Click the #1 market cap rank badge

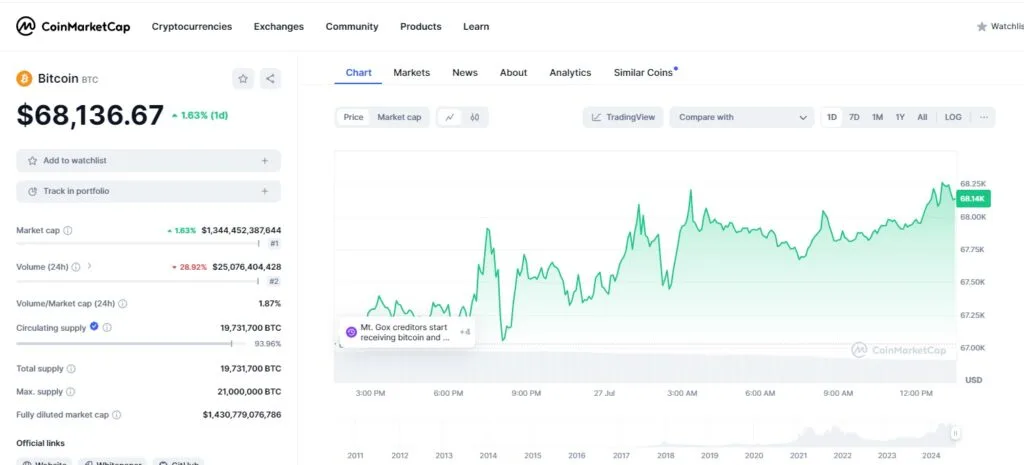(x=274, y=244)
